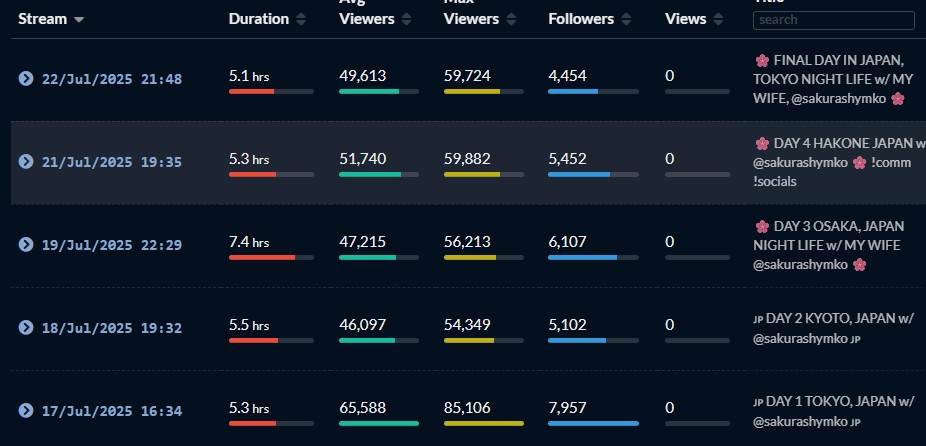Select the 46,097 avg viewers value
The width and height of the screenshot is (926, 446).
(363, 324)
